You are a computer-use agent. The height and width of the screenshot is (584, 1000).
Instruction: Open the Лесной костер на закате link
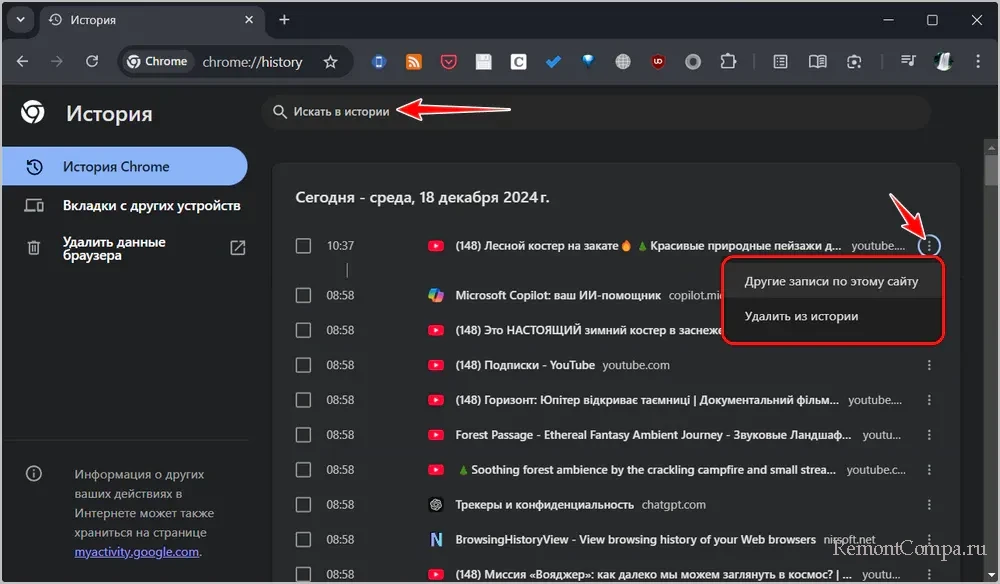(648, 245)
